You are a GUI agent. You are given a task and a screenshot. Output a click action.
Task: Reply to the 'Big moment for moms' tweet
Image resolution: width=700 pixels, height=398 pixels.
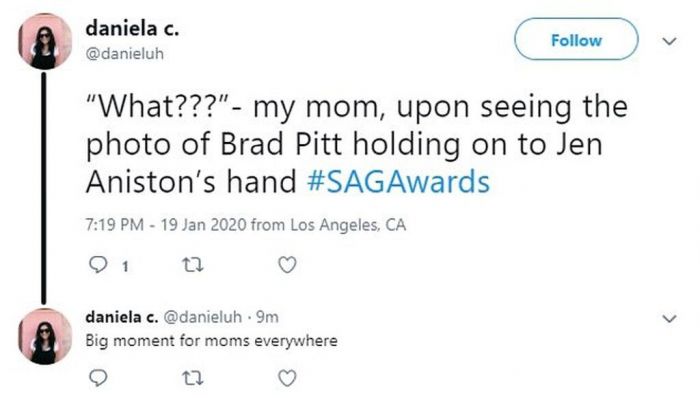point(98,378)
